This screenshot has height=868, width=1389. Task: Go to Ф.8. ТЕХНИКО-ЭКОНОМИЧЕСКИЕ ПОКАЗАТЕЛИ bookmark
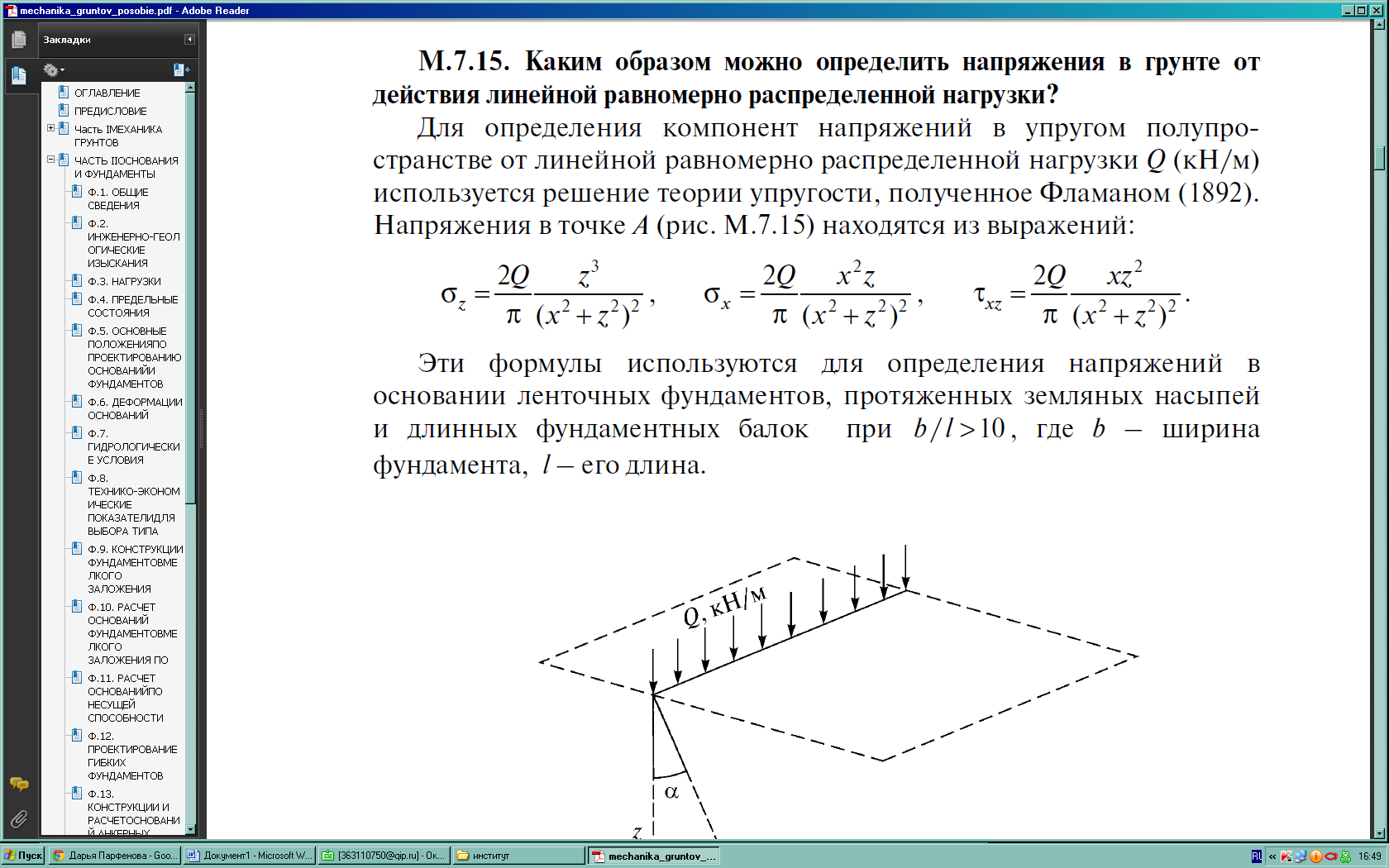134,504
